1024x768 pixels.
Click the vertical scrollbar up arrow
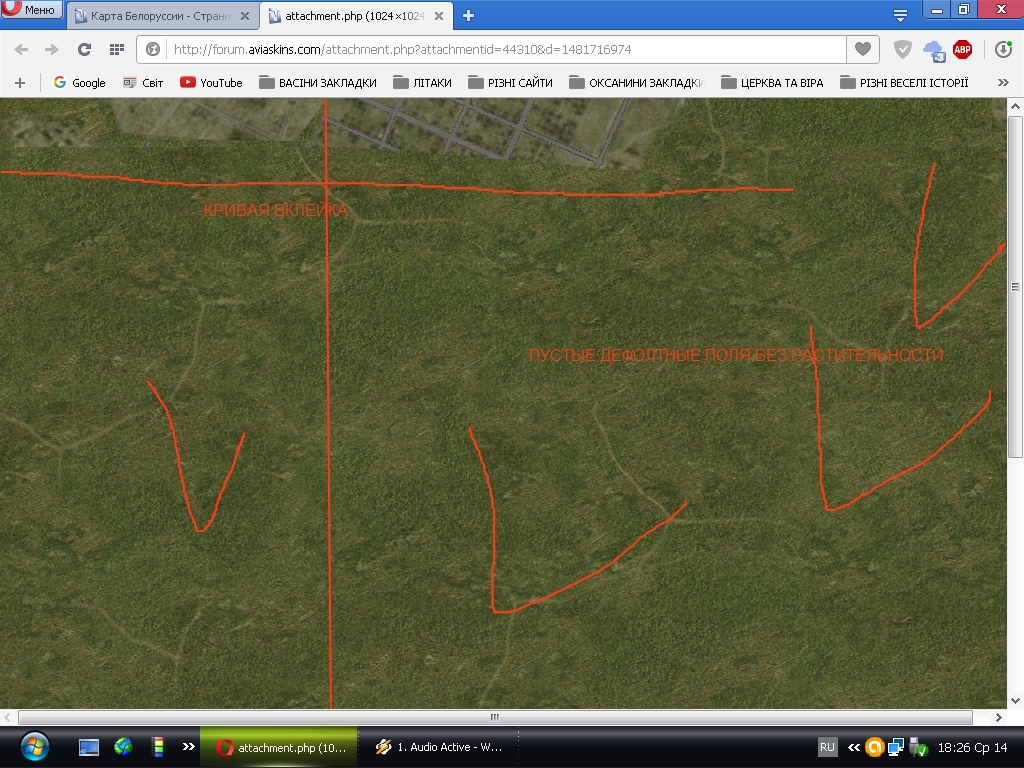(1015, 106)
